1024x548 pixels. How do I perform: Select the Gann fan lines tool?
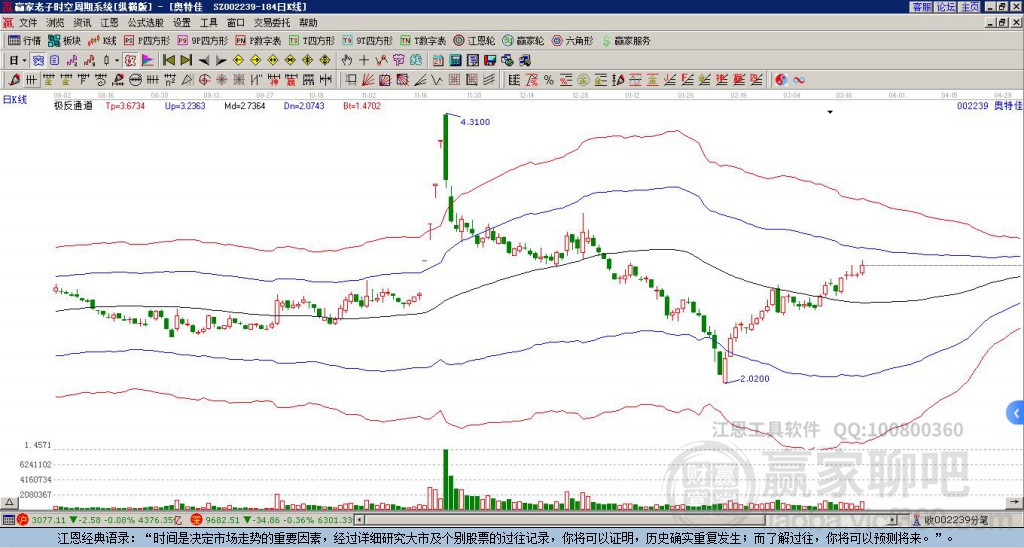point(368,80)
